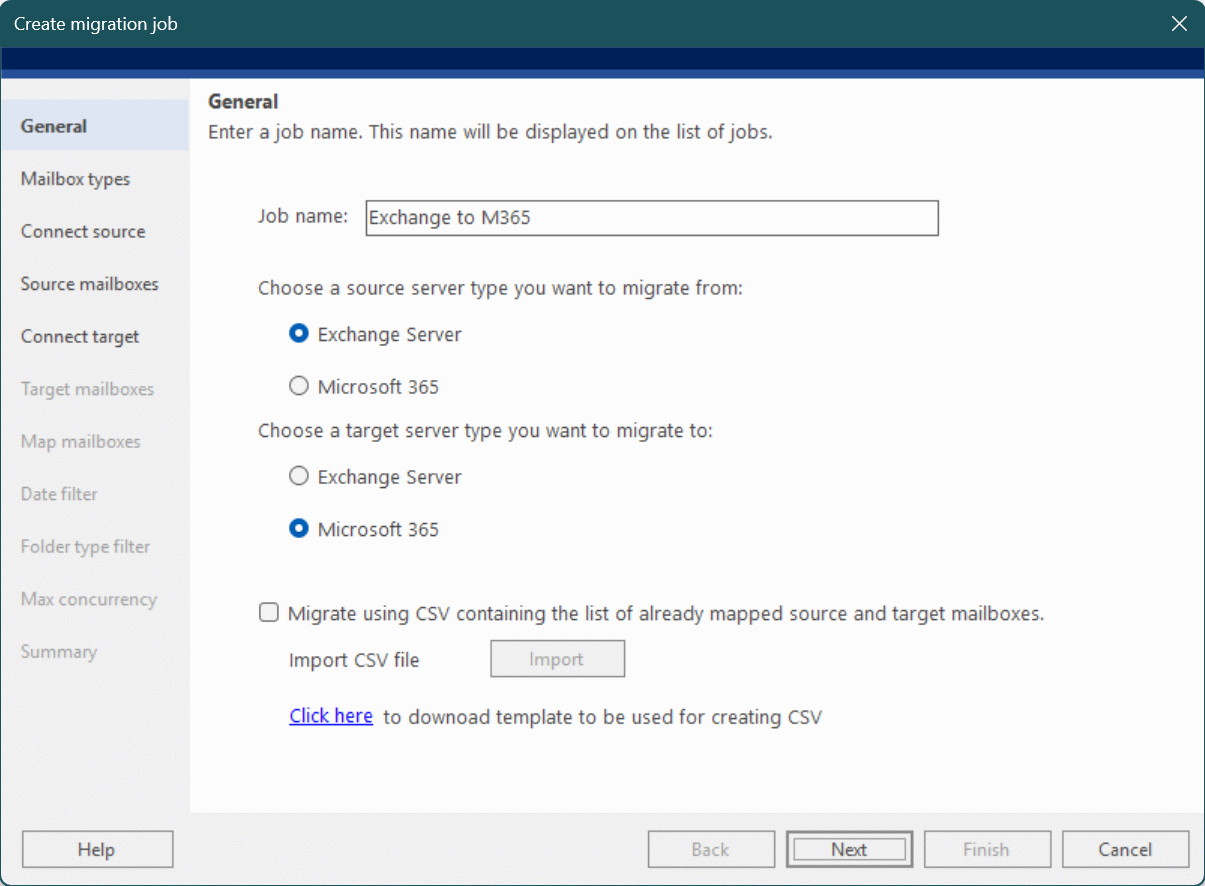Open the General step in sidebar

(95, 126)
